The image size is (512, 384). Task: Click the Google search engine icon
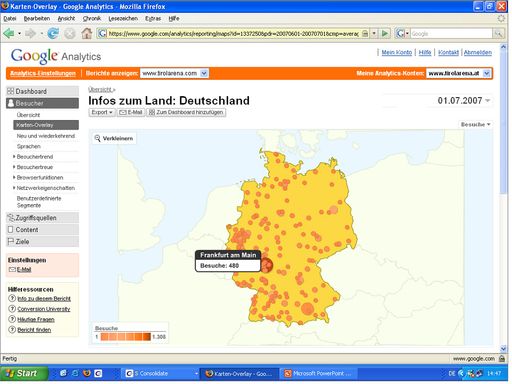pyautogui.click(x=400, y=34)
